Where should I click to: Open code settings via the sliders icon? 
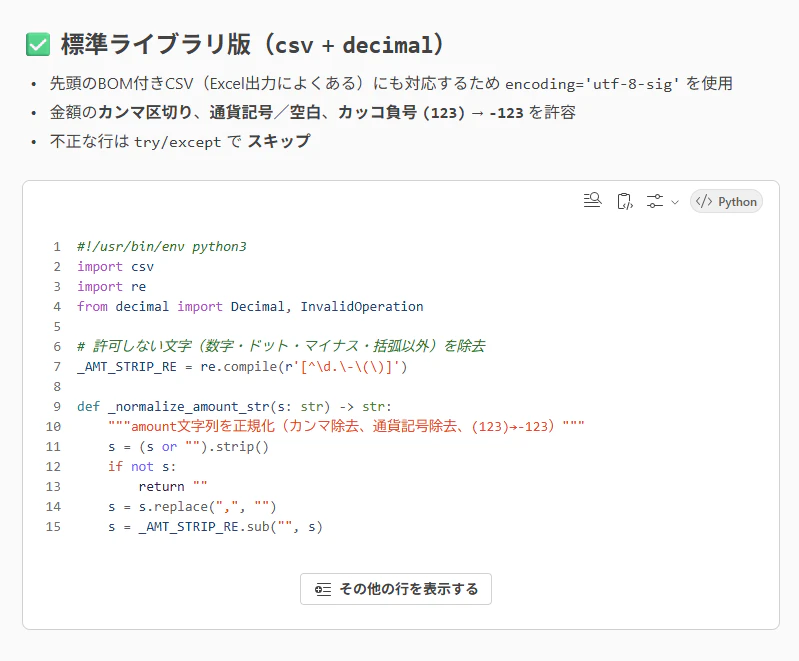tap(655, 201)
